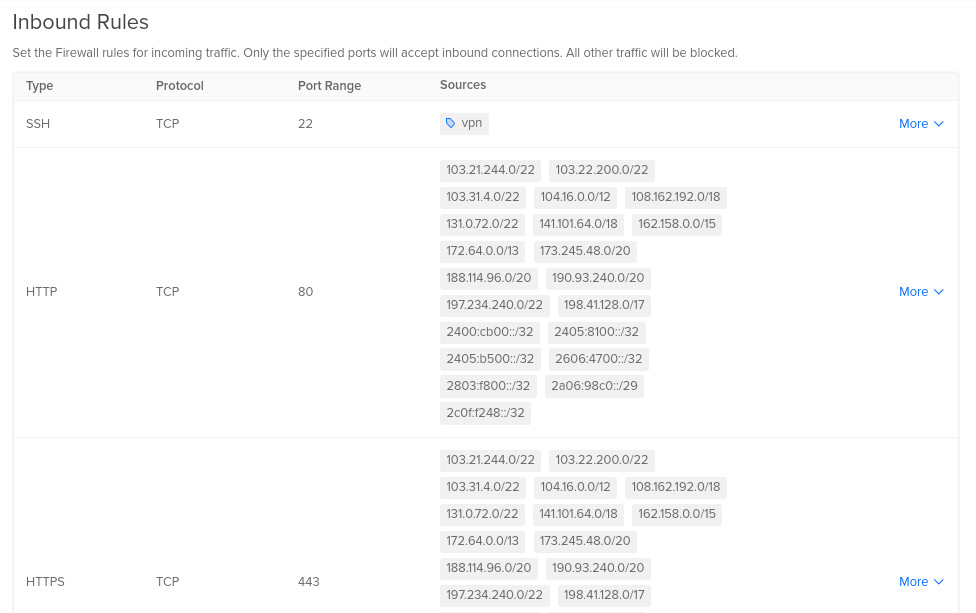
Task: Click 197.234.240.0/22 in the HTTP rule
Action: (x=494, y=305)
